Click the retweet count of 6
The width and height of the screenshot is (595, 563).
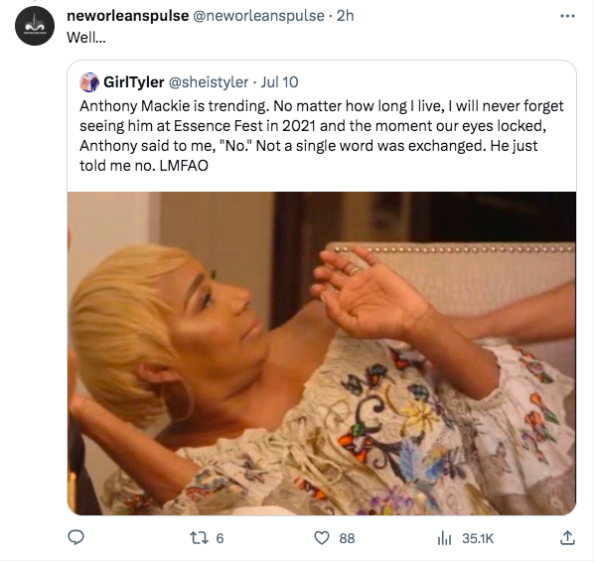220,538
